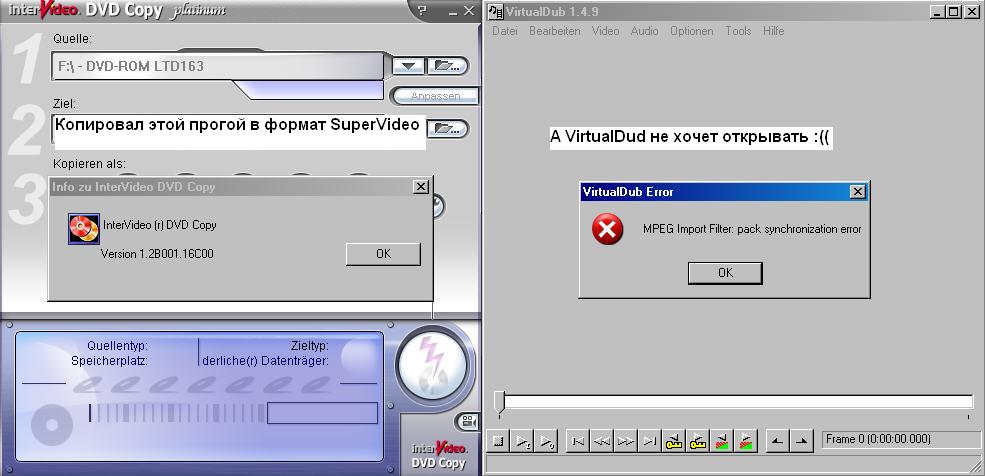Image resolution: width=985 pixels, height=476 pixels.
Task: Click OK in InterVideo DVD Copy info dialog
Action: click(383, 254)
